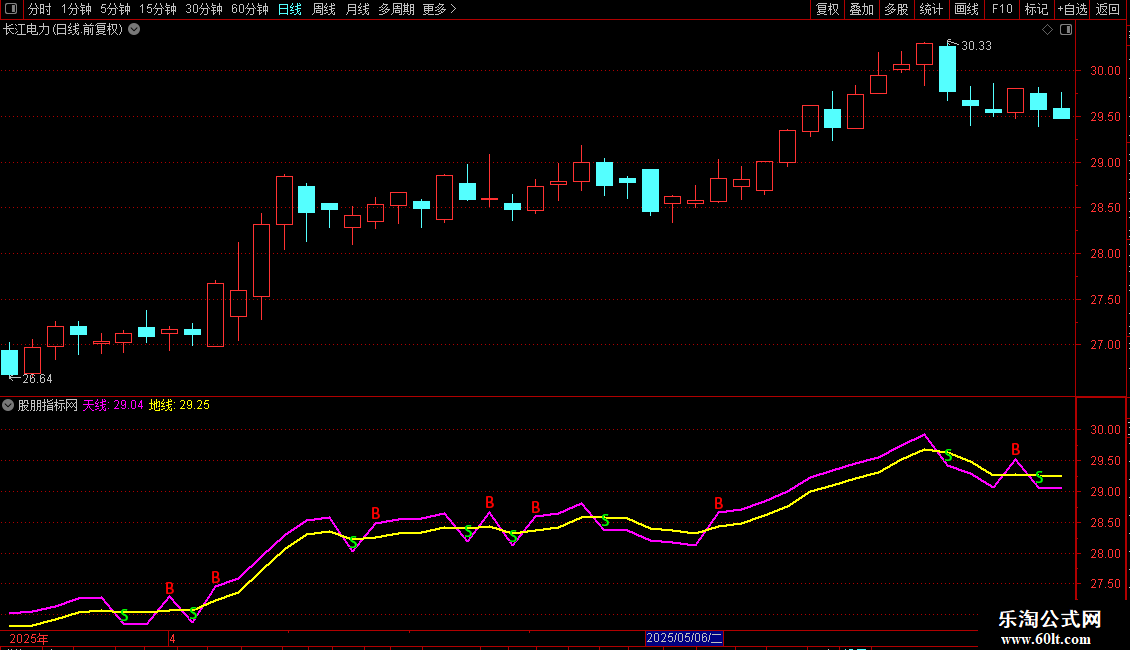Viewport: 1130px width, 650px height.
Task: Click the window layout icon above price axis
Action: (1066, 30)
